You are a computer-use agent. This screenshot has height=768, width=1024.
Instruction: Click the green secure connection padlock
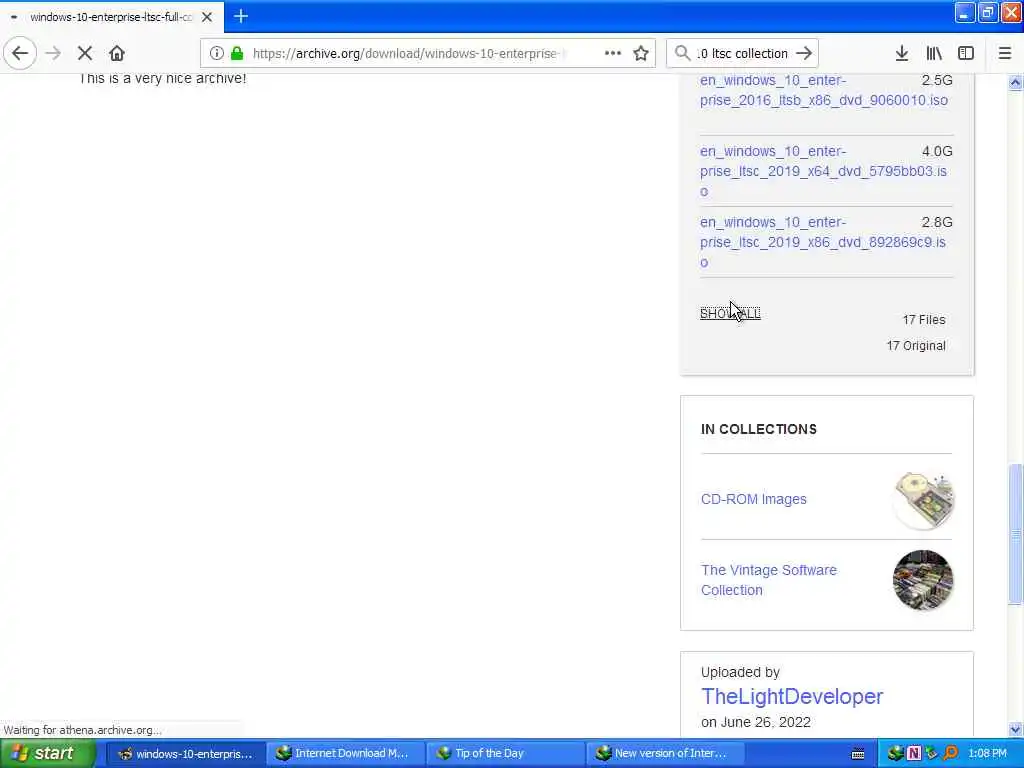coord(237,53)
